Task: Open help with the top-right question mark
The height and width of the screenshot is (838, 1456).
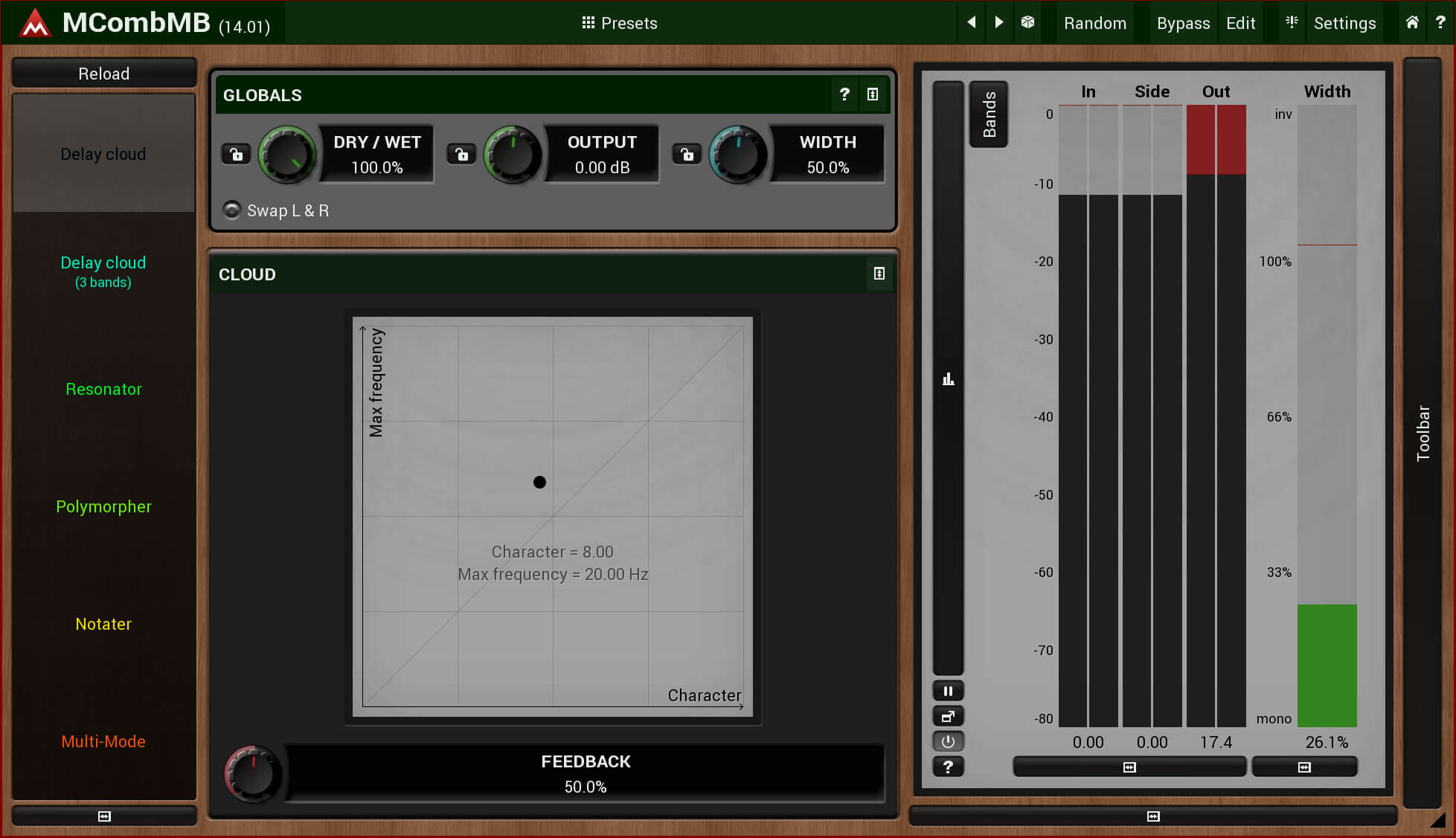Action: point(1440,22)
